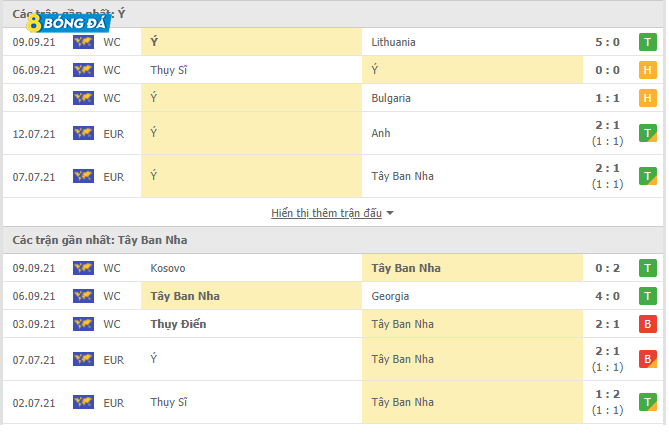The image size is (669, 434).
Task: Open the Georgia team link
Action: click(x=389, y=296)
